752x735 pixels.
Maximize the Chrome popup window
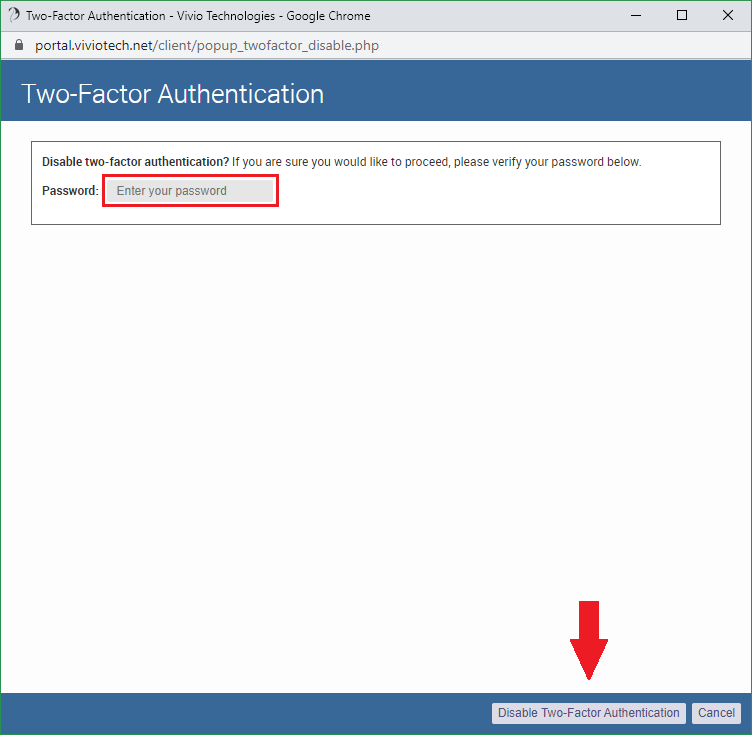pos(682,16)
